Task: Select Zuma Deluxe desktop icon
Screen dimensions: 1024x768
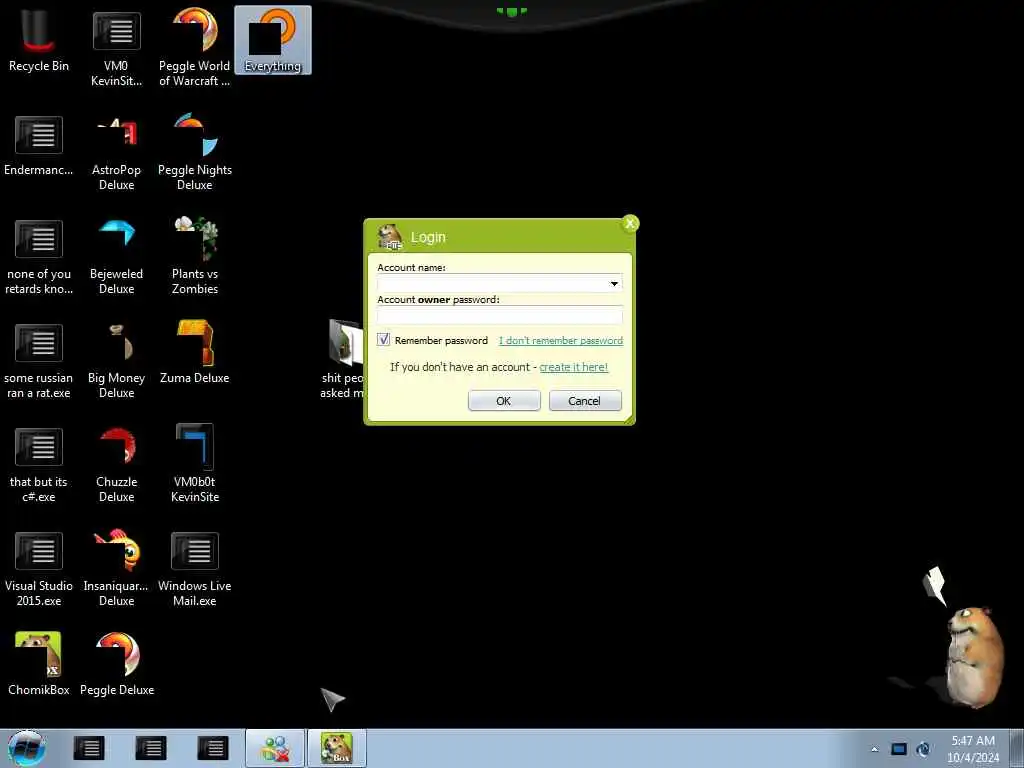Action: pyautogui.click(x=195, y=353)
